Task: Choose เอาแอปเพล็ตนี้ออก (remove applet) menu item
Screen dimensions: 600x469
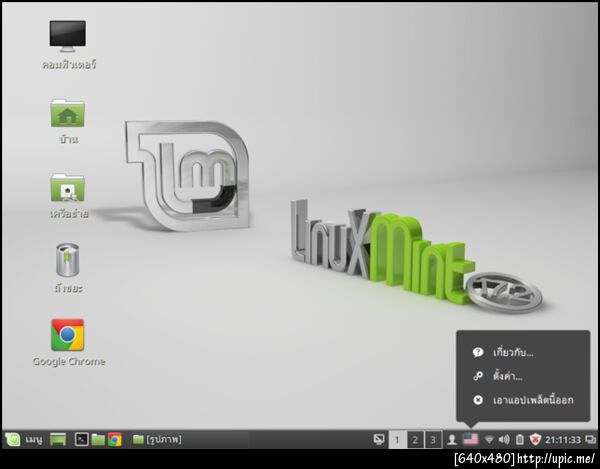Action: pyautogui.click(x=523, y=400)
